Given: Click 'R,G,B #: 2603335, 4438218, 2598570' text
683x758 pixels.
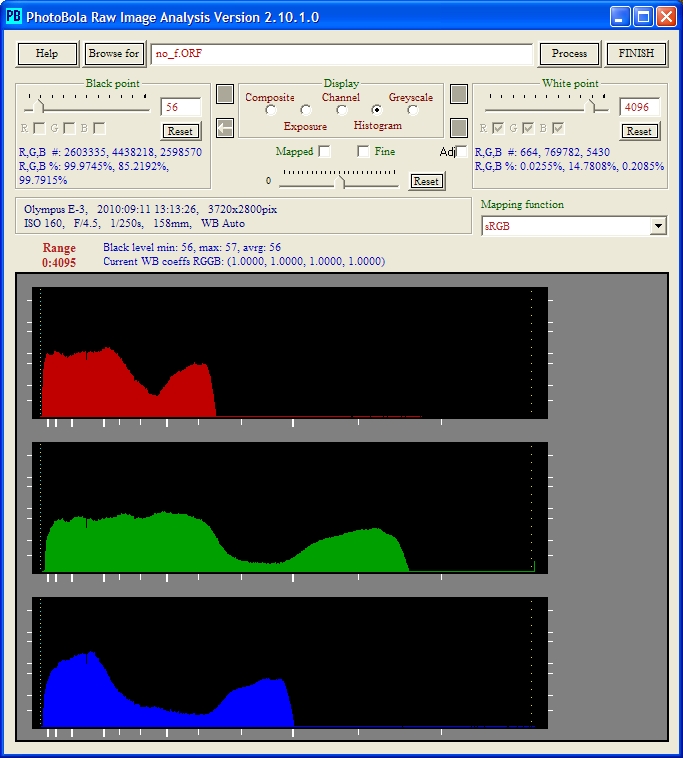Looking at the screenshot, I should pyautogui.click(x=110, y=152).
